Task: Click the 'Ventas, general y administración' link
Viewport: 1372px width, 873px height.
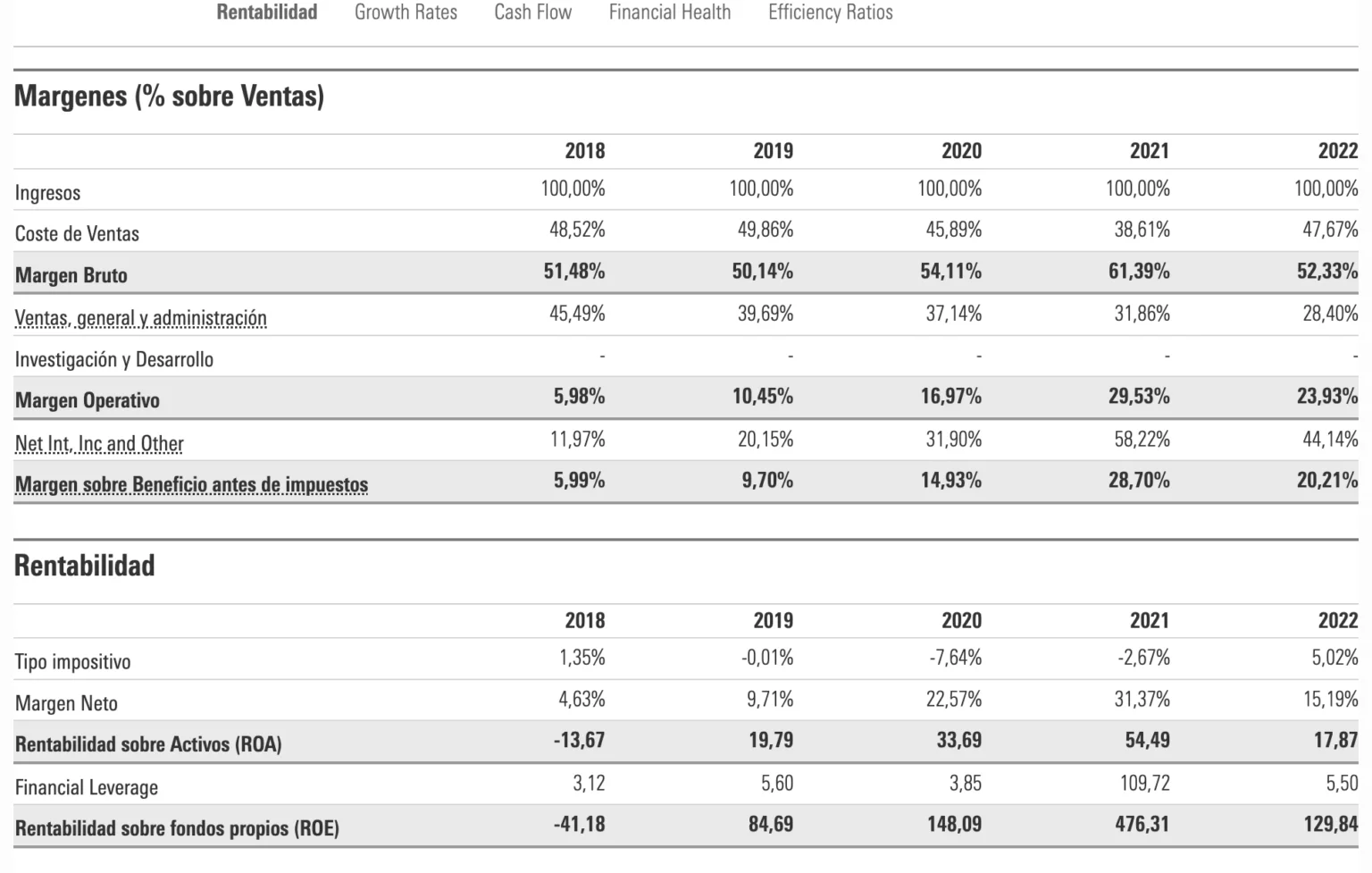Action: click(x=140, y=318)
